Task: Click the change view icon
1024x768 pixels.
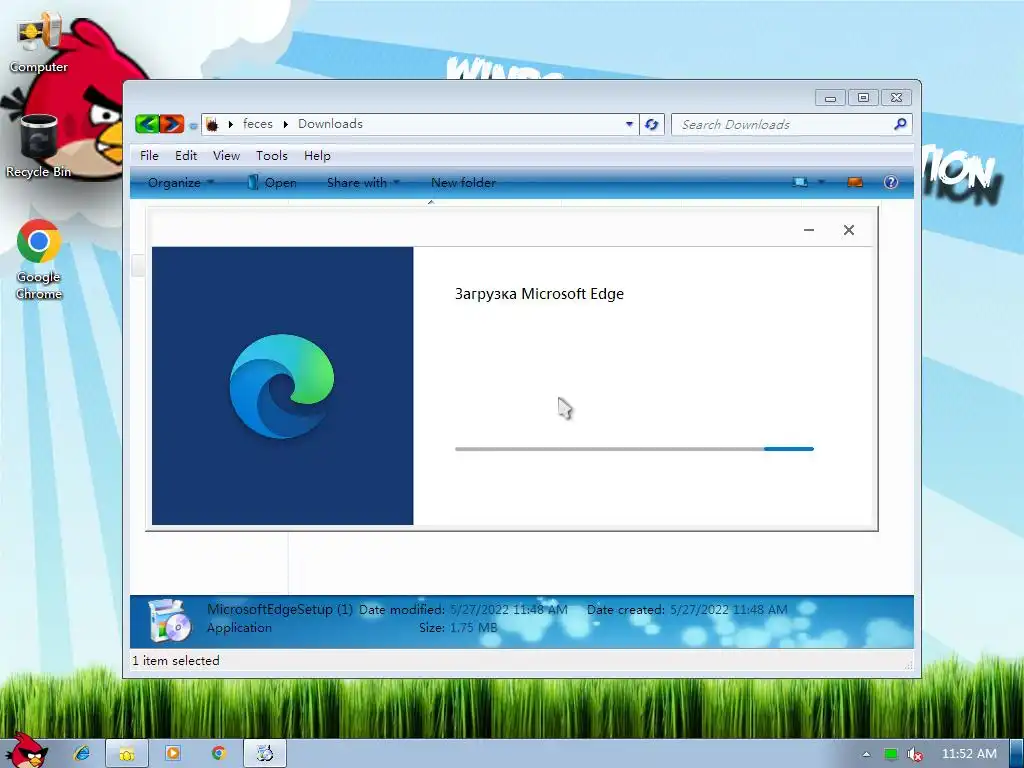Action: coord(799,182)
